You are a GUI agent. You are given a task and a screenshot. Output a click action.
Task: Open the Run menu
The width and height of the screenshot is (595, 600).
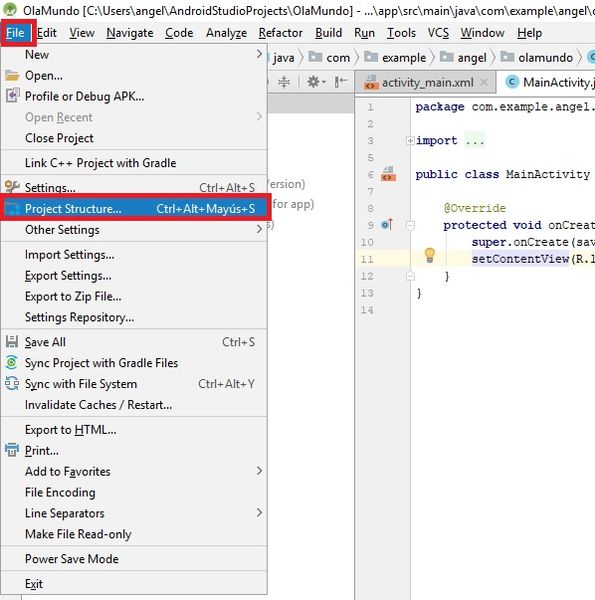(364, 33)
